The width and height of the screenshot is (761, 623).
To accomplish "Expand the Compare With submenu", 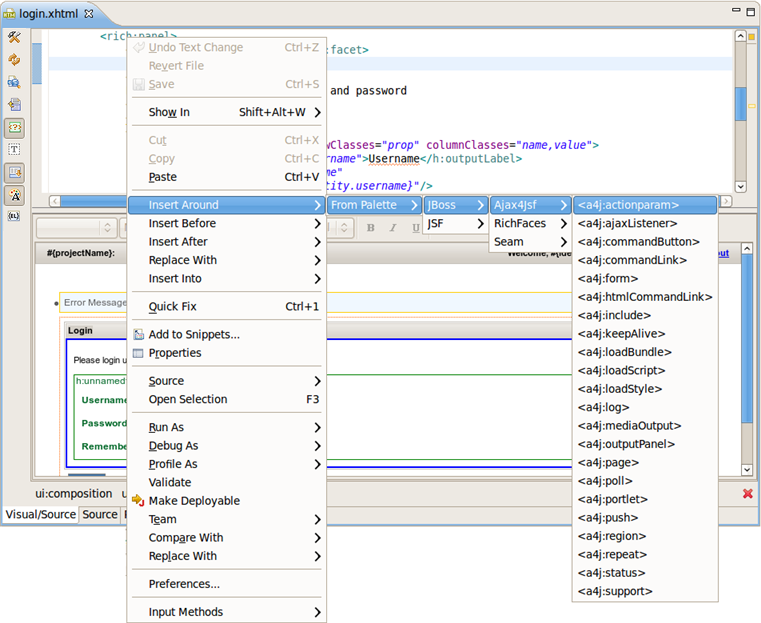I will click(227, 538).
